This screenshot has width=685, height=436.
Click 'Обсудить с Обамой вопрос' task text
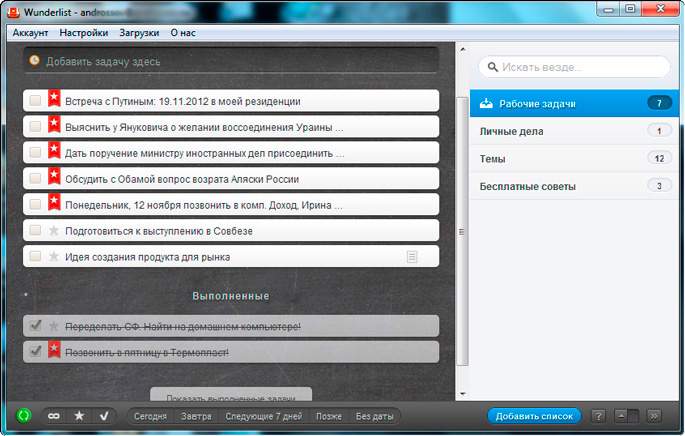pos(182,179)
